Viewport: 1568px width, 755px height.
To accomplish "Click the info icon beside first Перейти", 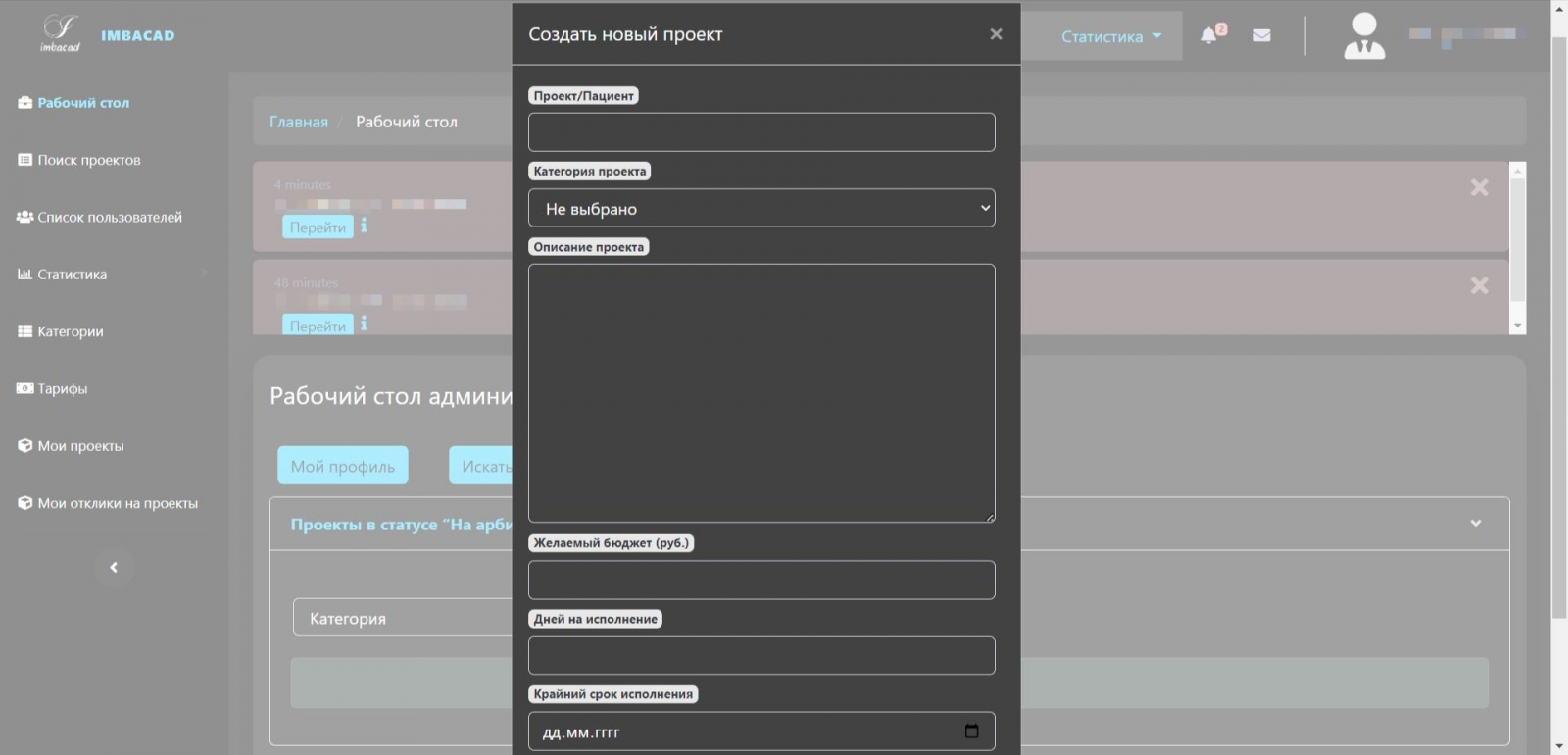I will pos(364,226).
